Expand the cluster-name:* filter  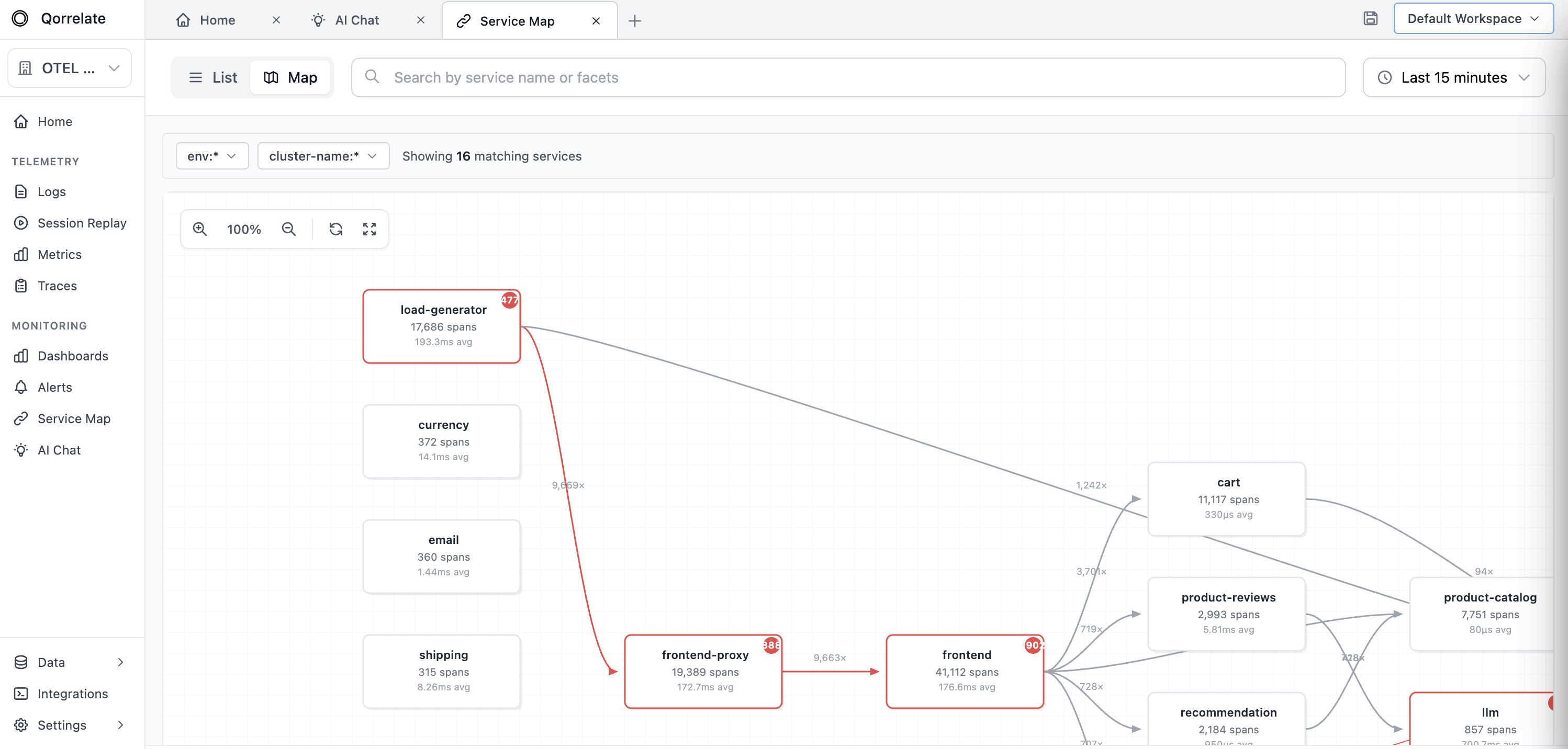pos(322,156)
